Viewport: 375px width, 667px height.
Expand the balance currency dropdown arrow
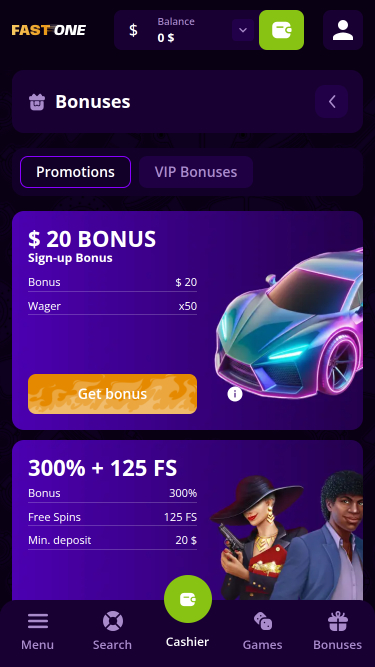click(x=243, y=30)
